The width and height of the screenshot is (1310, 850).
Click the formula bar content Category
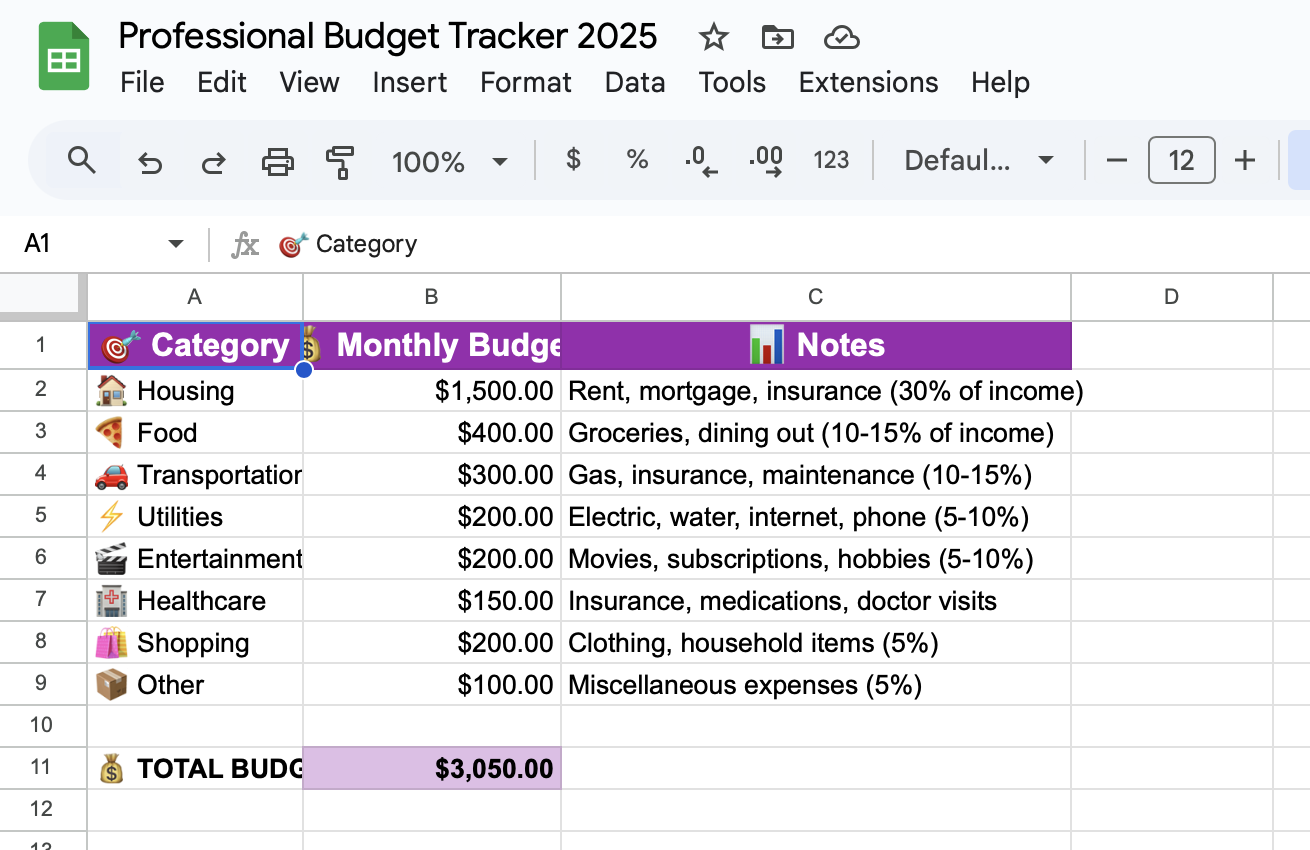[x=347, y=244]
